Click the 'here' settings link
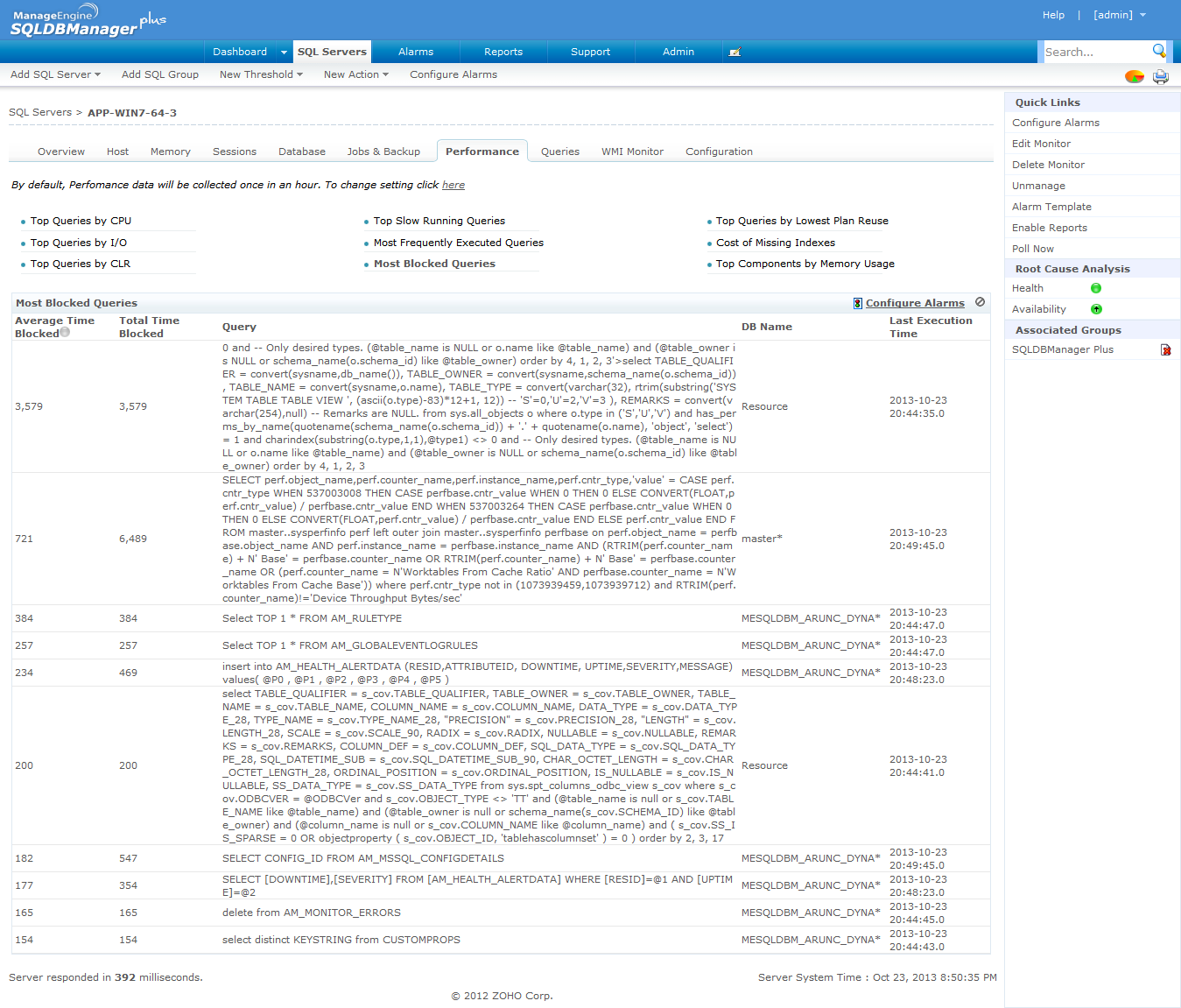 (x=453, y=185)
